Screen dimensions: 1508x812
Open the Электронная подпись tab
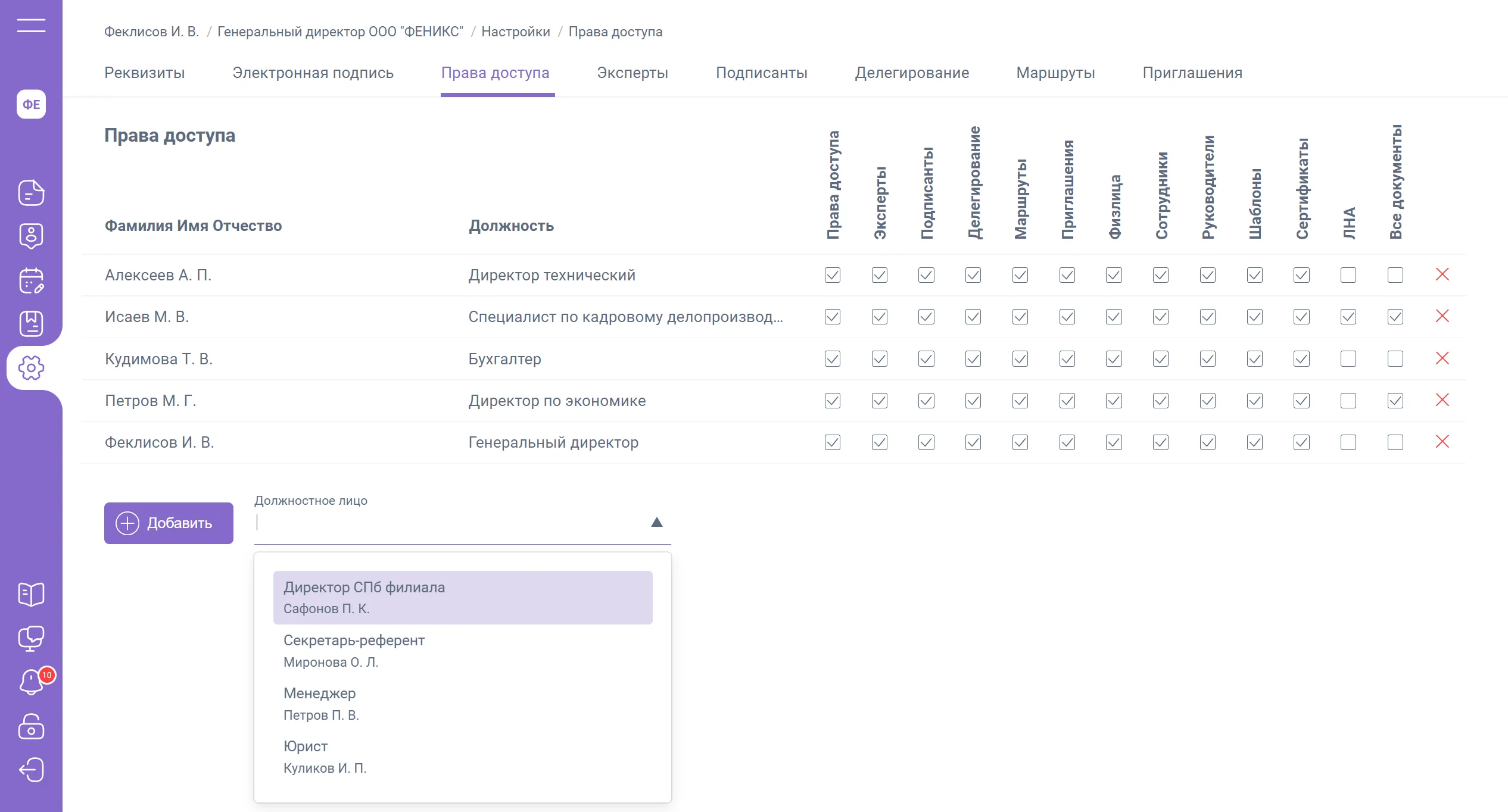point(313,73)
